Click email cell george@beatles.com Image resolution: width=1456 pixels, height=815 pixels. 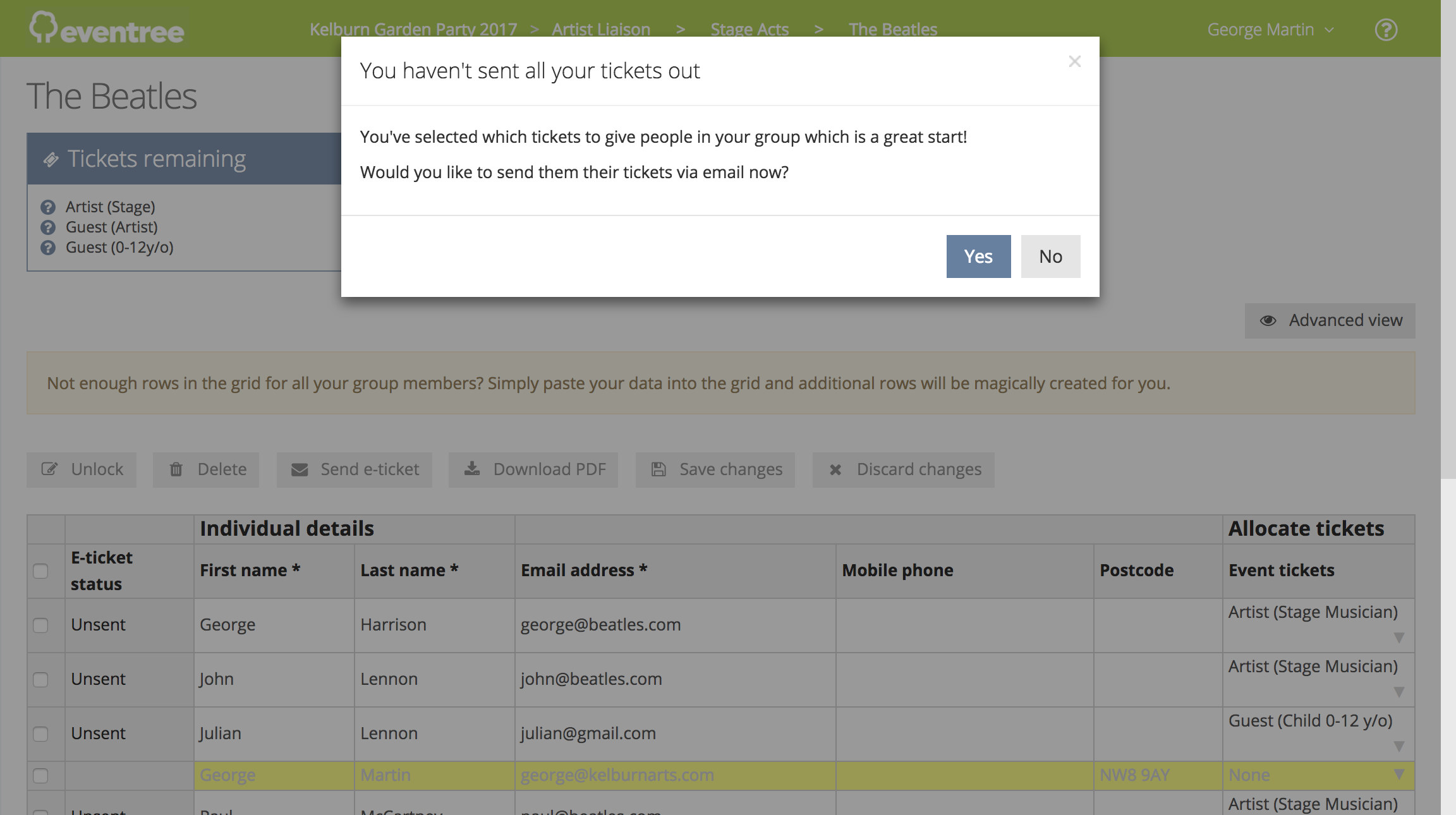pyautogui.click(x=676, y=625)
